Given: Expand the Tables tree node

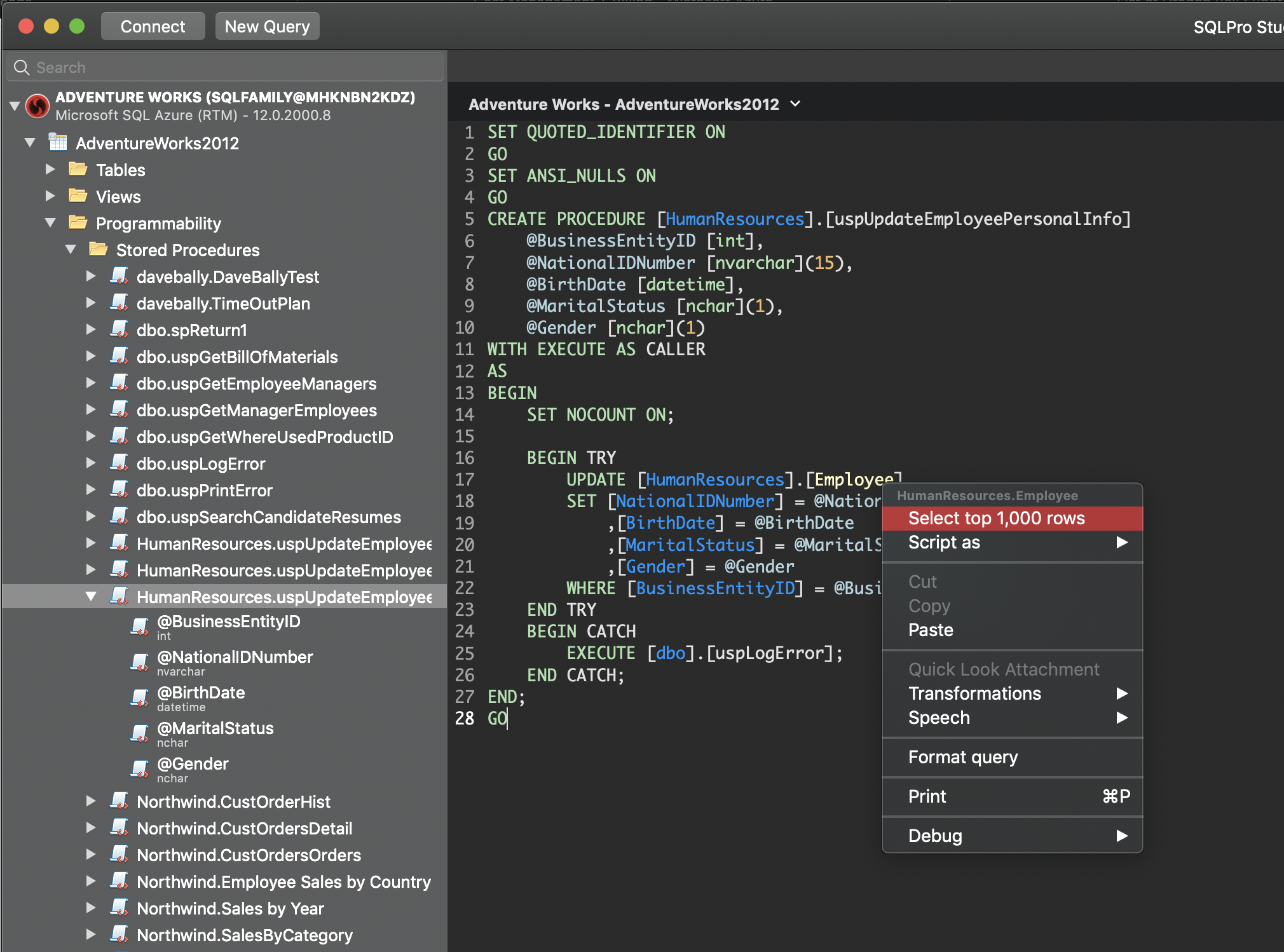Looking at the screenshot, I should 50,168.
